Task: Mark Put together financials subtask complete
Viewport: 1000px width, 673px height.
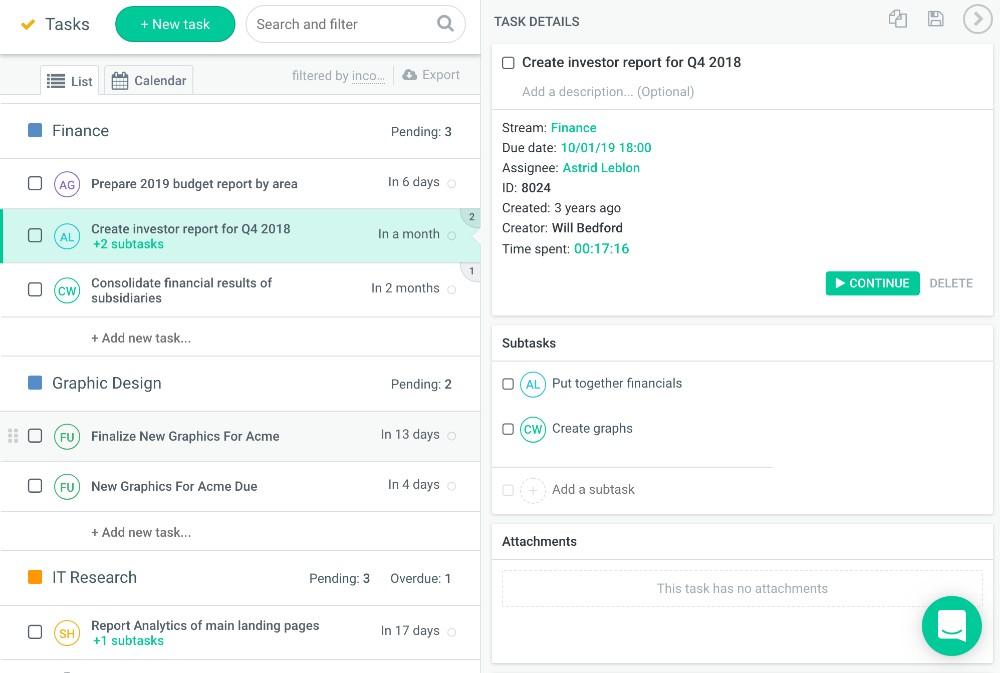Action: [508, 384]
